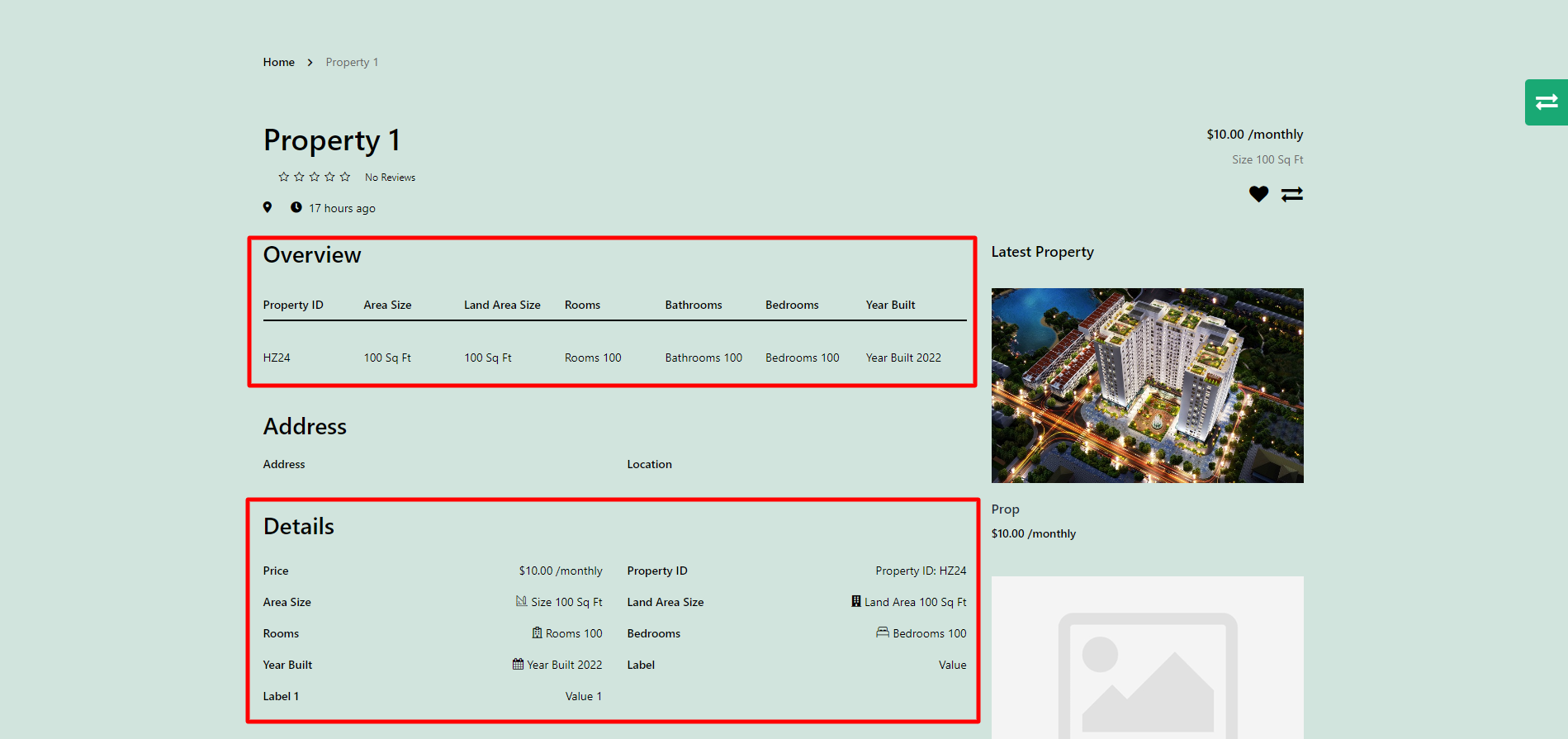Click the map pin location icon
Screen dimensions: 1568x739
tap(268, 207)
